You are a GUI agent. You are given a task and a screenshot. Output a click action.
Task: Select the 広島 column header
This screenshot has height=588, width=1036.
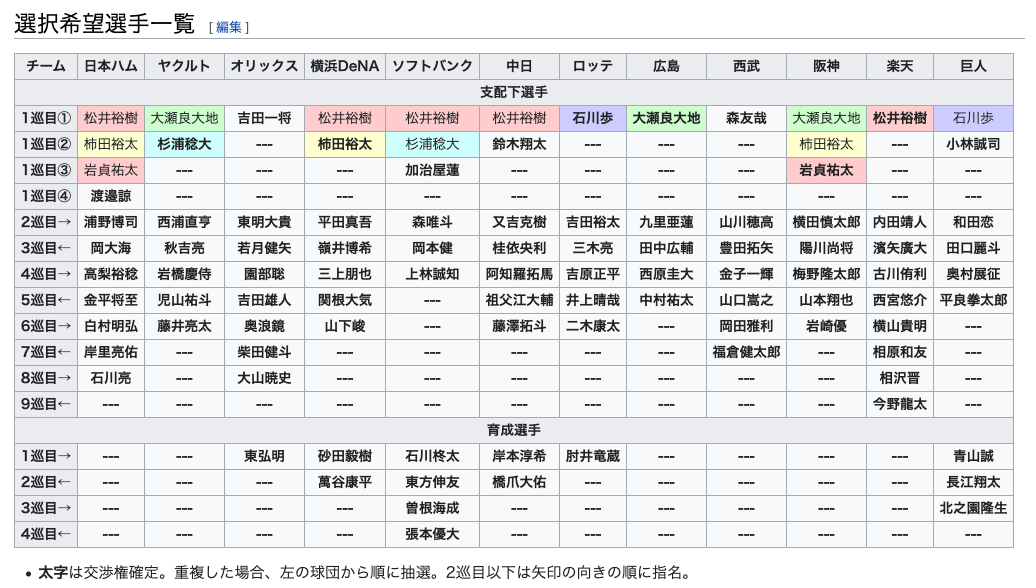(x=666, y=66)
